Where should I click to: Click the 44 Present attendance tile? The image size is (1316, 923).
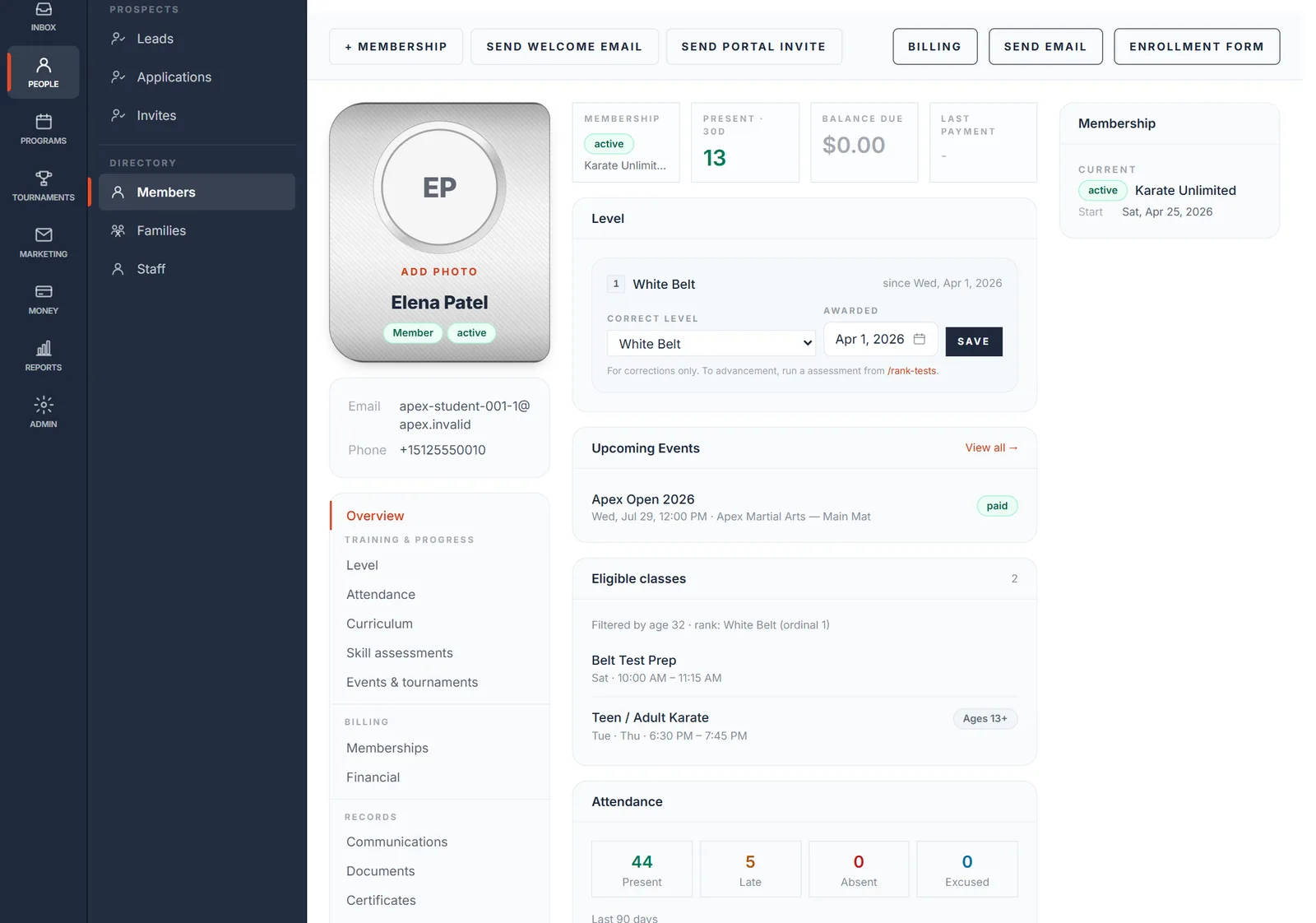[642, 869]
